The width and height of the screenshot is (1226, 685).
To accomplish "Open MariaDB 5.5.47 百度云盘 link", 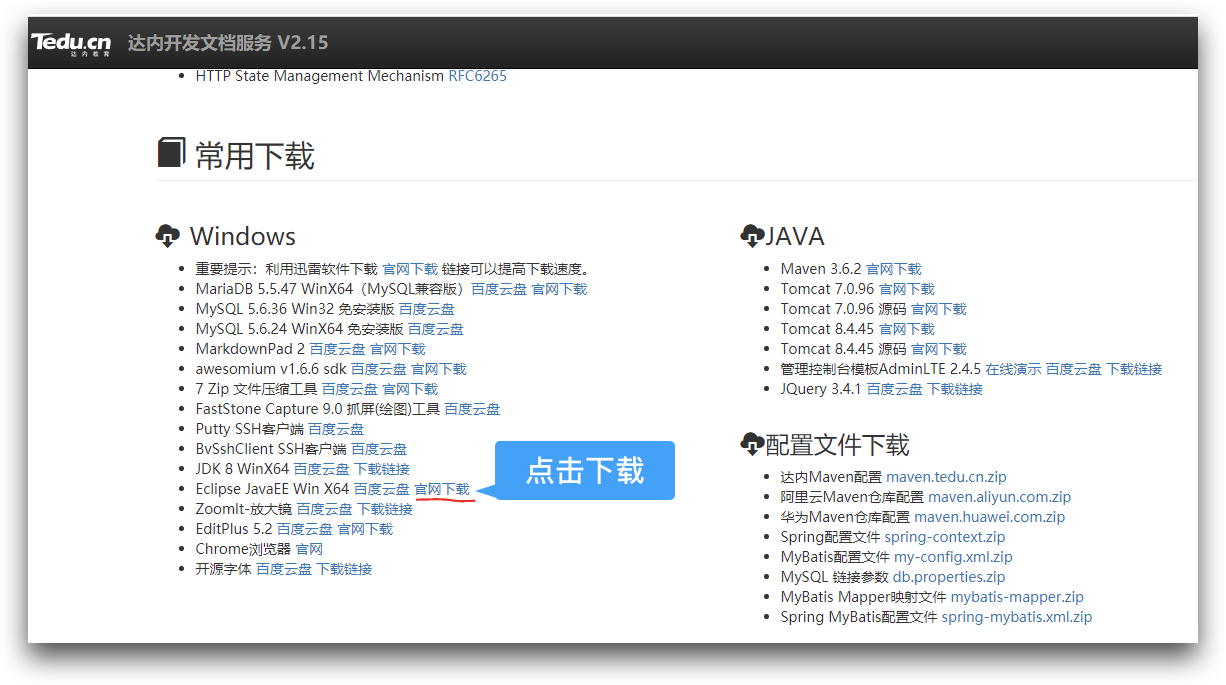I will 499,289.
